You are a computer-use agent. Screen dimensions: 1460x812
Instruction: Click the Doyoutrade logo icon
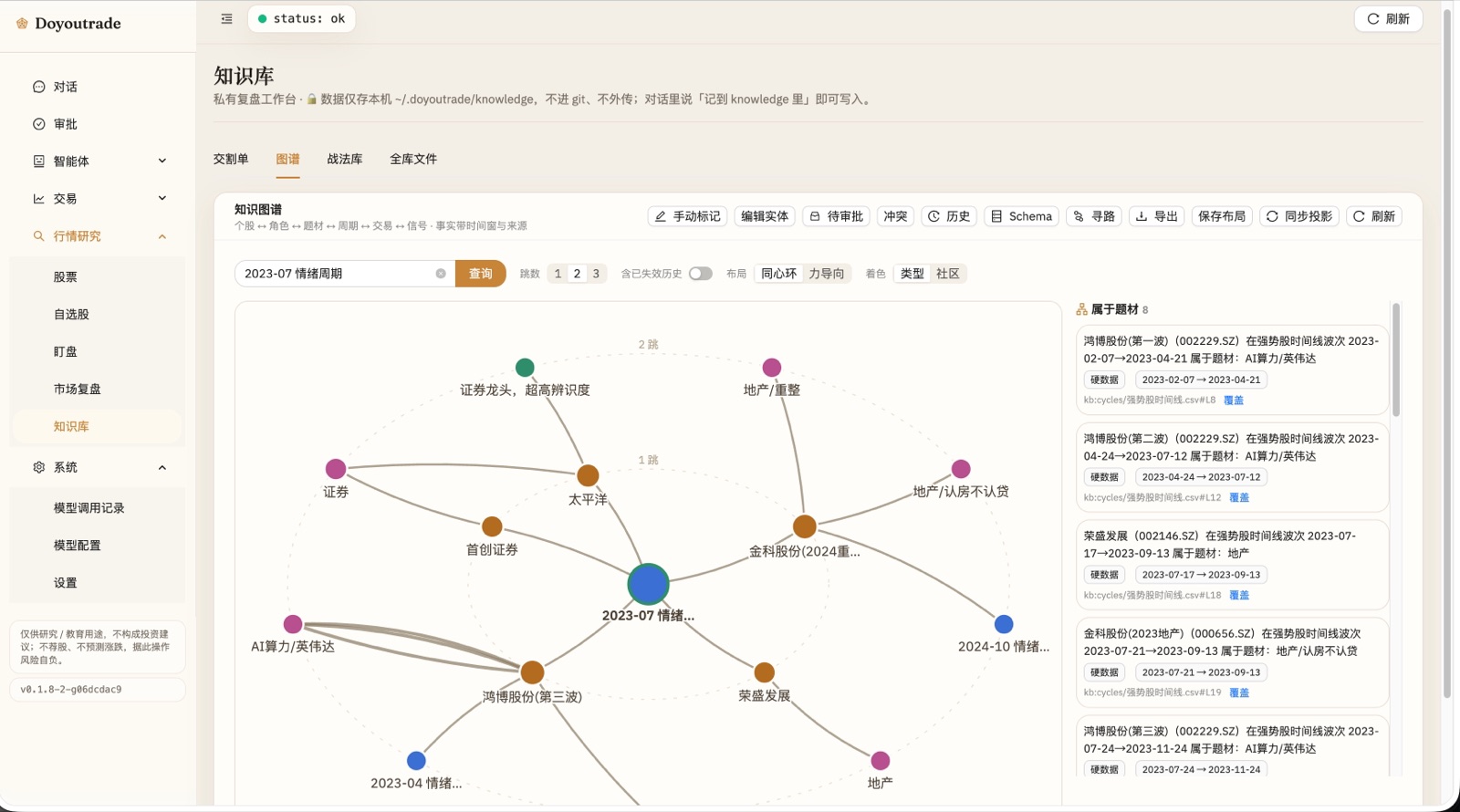22,24
